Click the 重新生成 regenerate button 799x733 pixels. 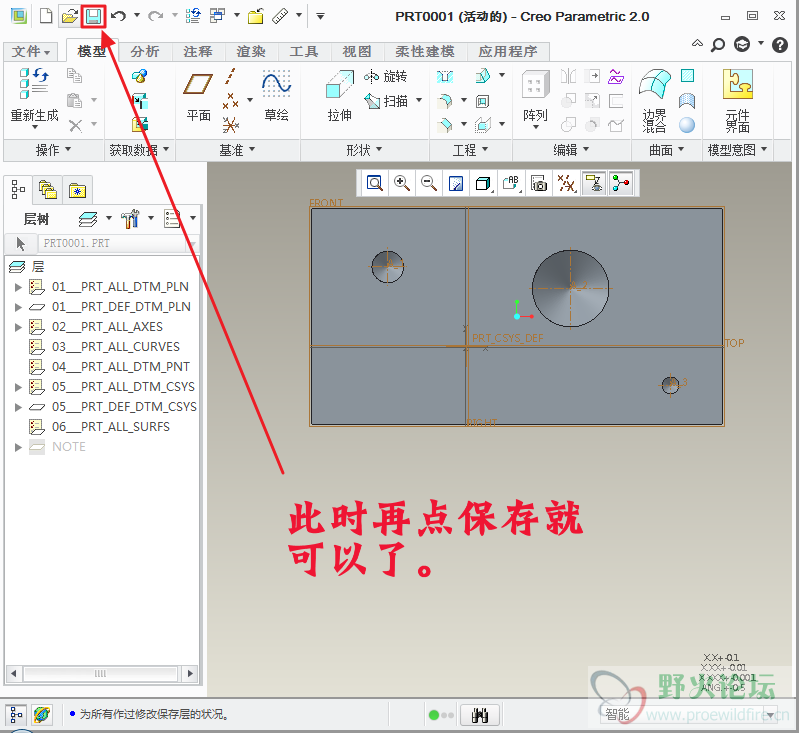35,97
